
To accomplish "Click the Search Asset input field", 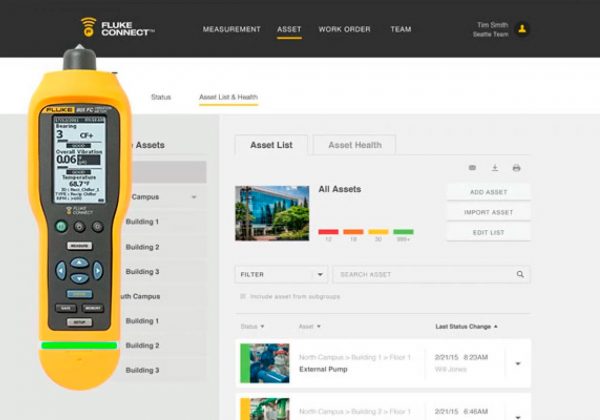I will click(x=420, y=274).
